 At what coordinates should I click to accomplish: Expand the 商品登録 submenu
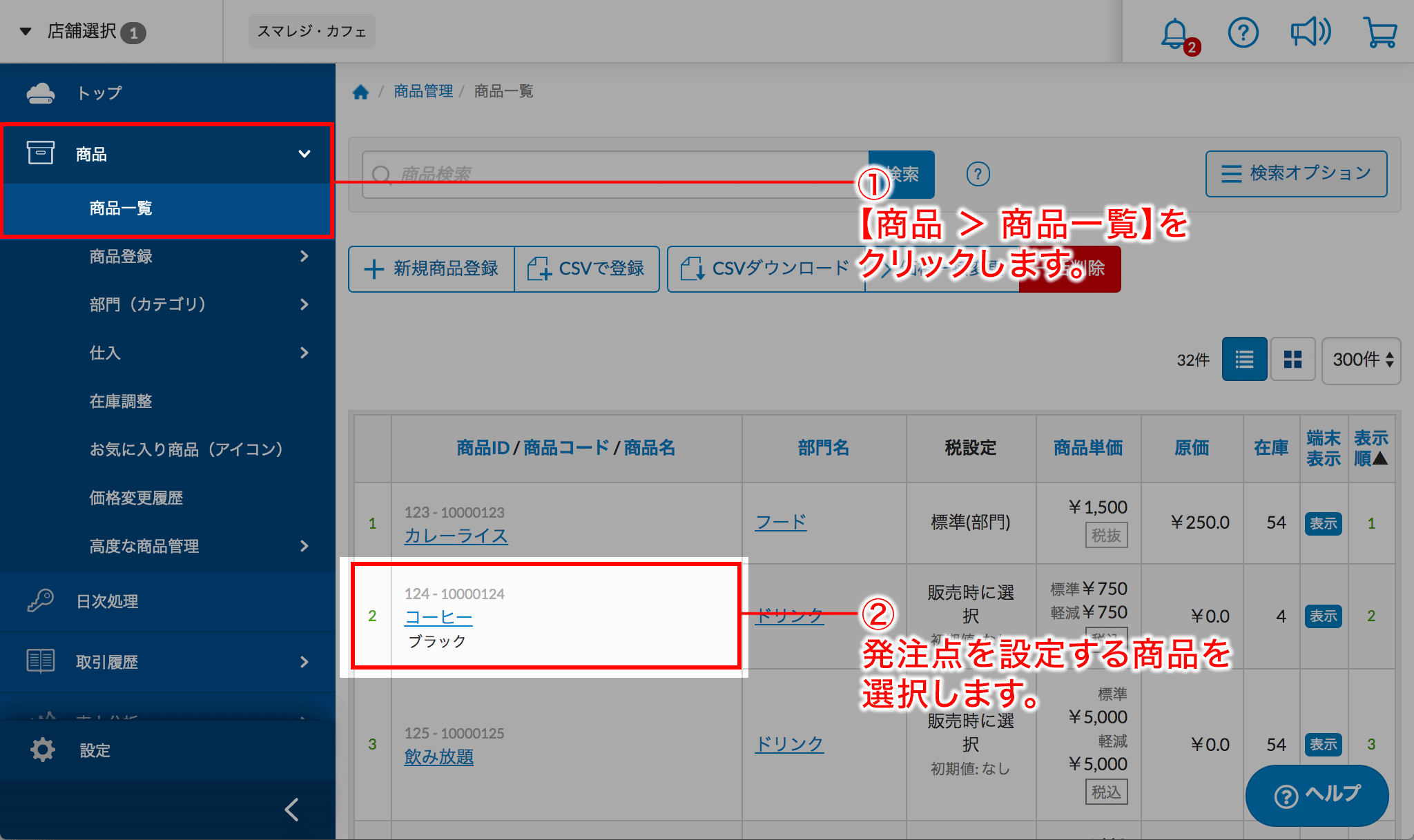[x=304, y=256]
